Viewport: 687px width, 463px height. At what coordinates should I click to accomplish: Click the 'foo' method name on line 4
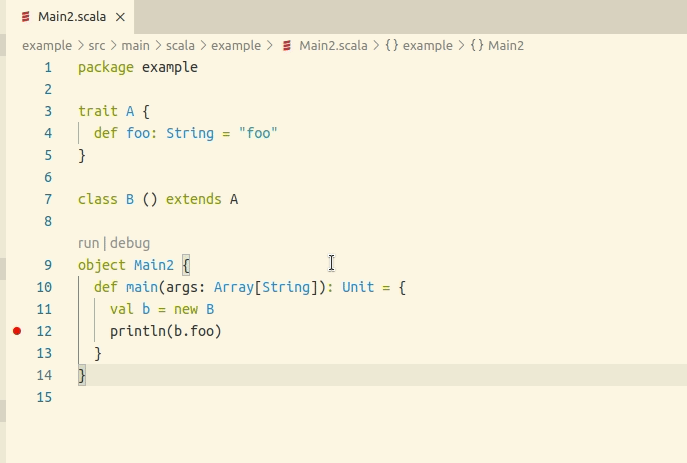click(138, 133)
